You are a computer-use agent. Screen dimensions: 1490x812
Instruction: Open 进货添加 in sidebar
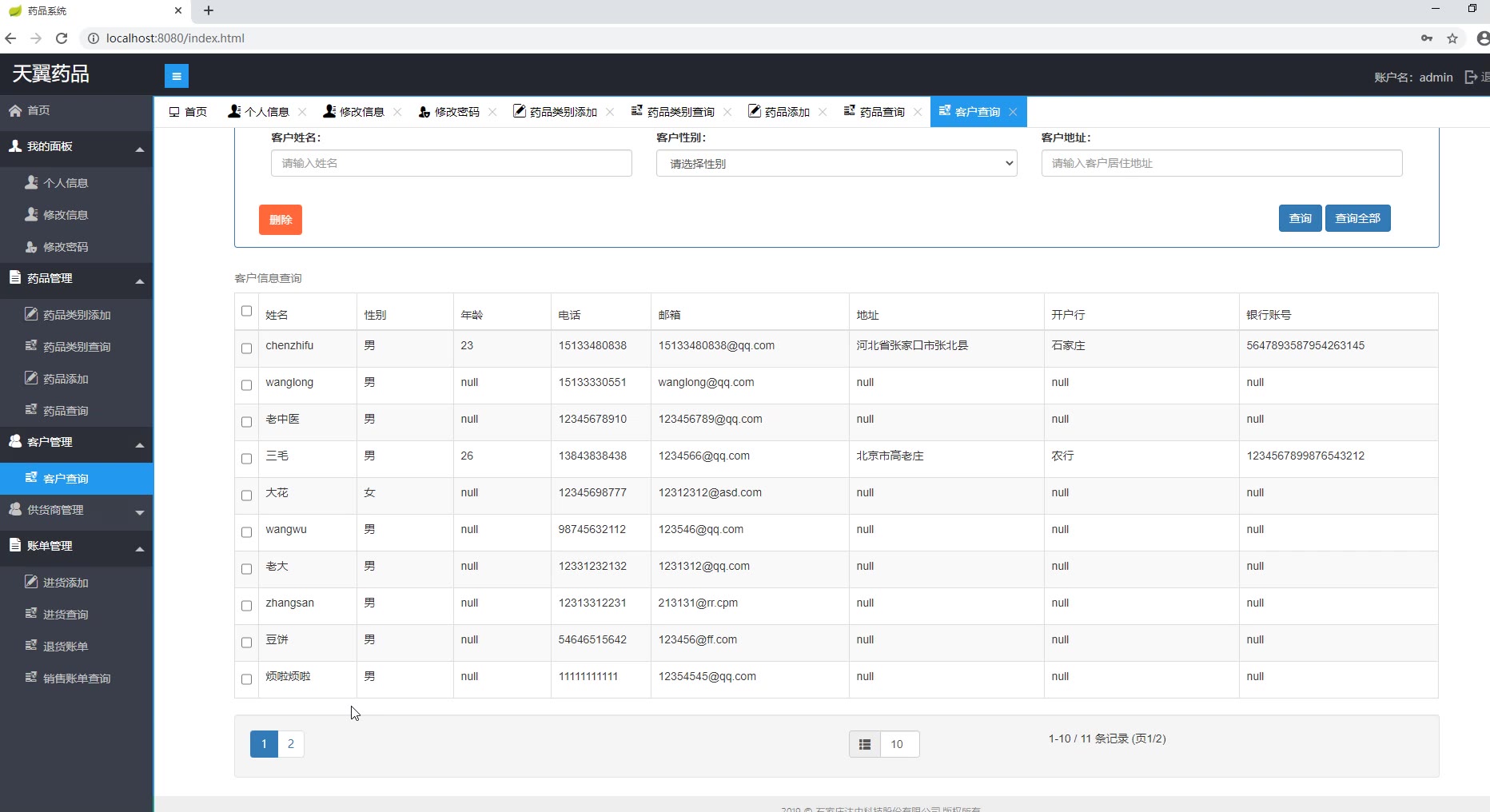coord(77,583)
